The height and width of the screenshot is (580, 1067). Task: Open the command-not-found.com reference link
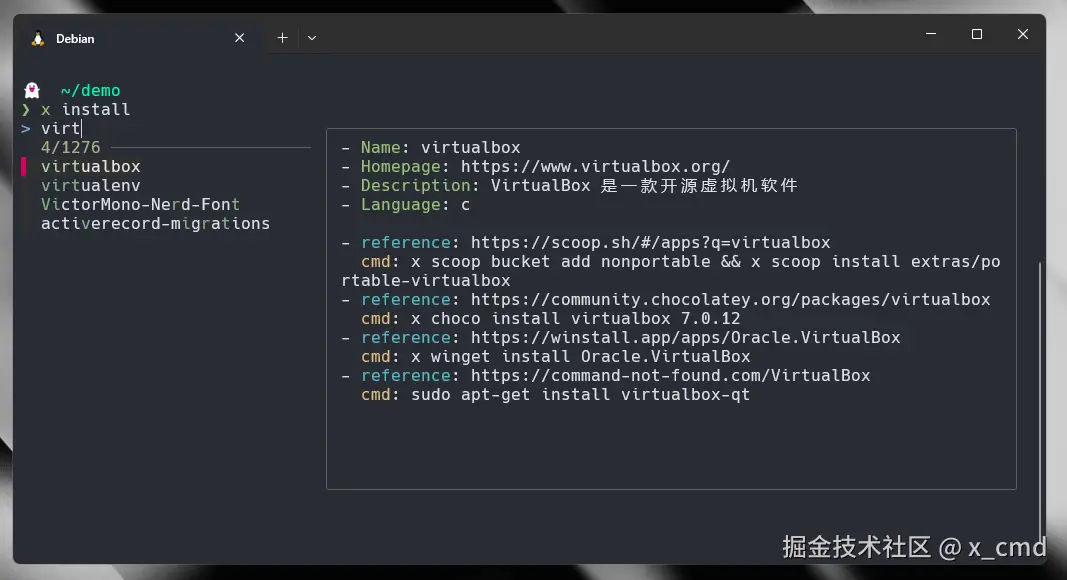tap(670, 376)
